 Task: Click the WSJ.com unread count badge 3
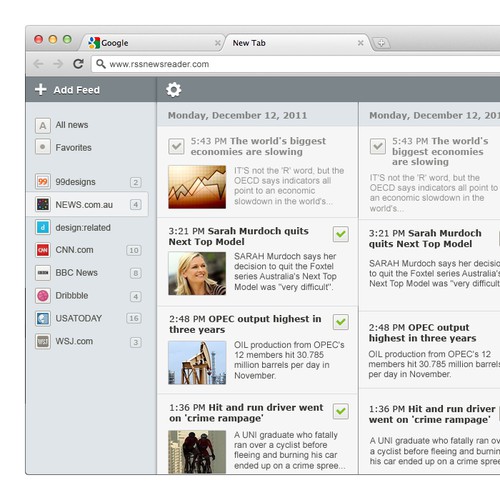point(135,342)
